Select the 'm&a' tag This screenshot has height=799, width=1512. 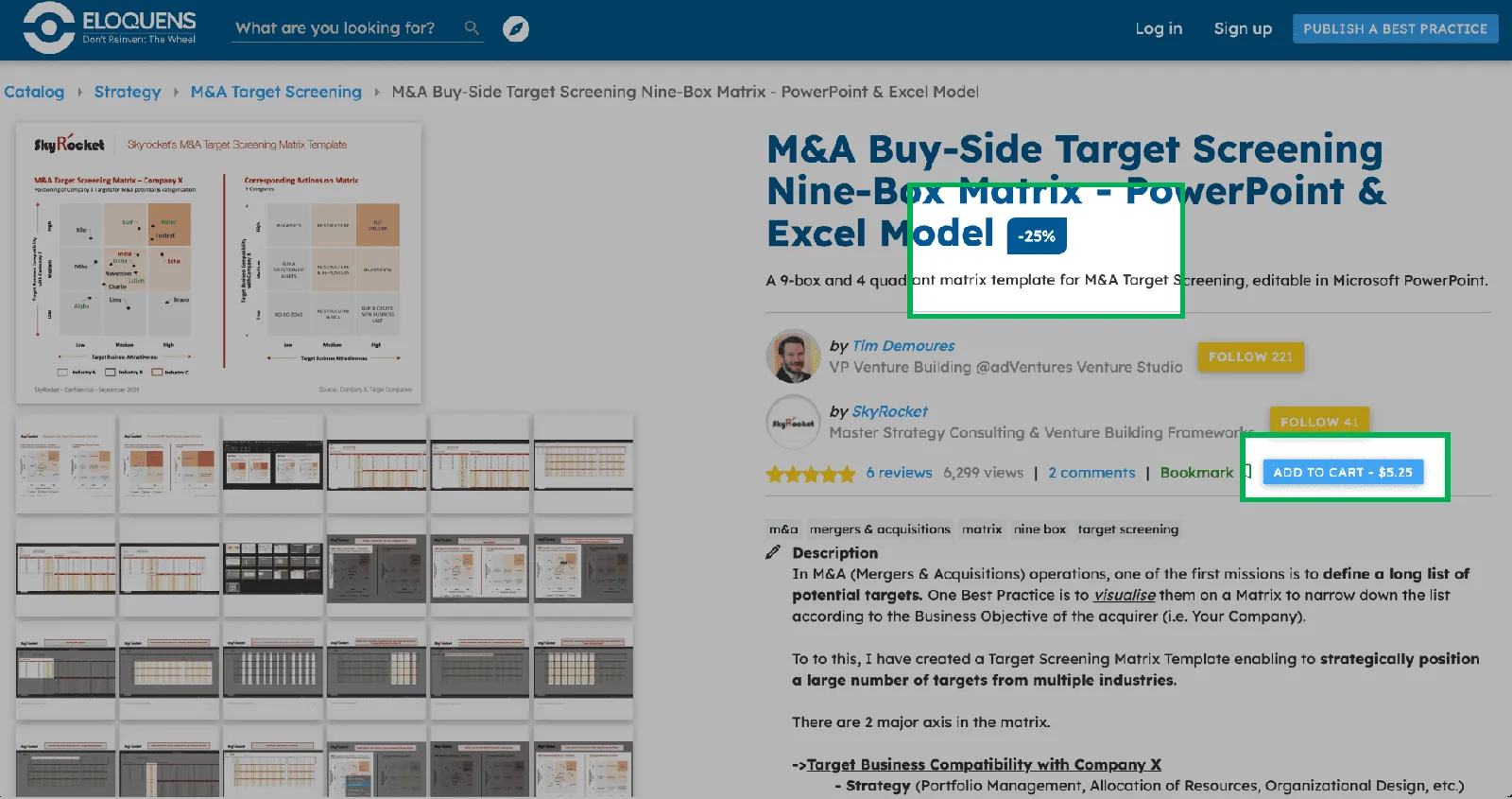coord(783,530)
